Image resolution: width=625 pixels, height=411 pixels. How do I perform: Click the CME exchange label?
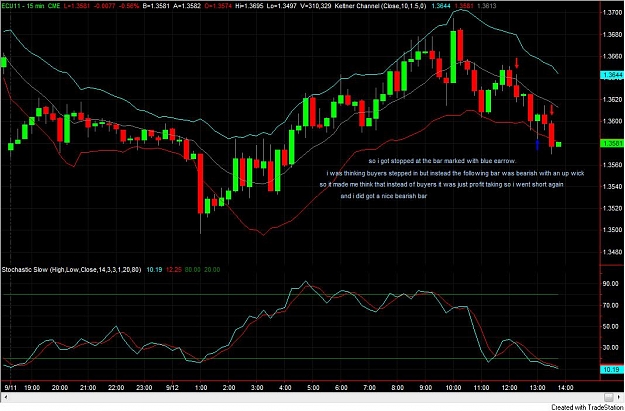(x=53, y=6)
